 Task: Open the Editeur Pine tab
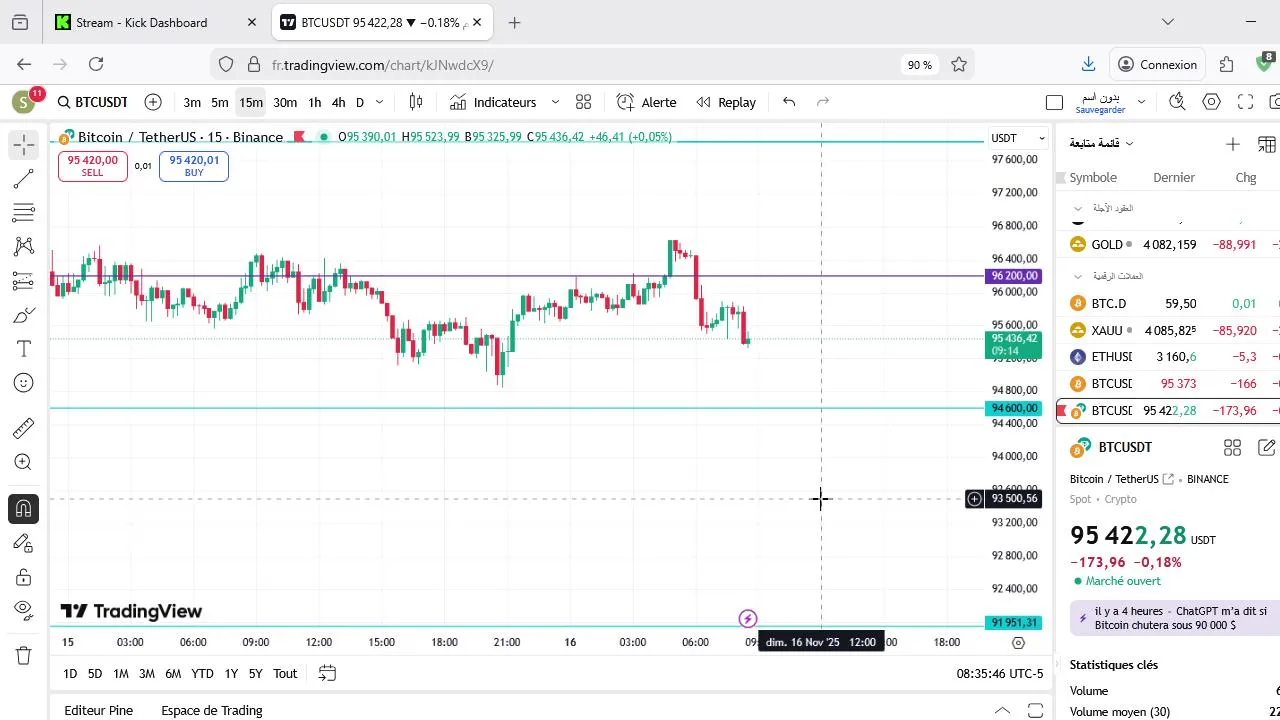[x=98, y=710]
